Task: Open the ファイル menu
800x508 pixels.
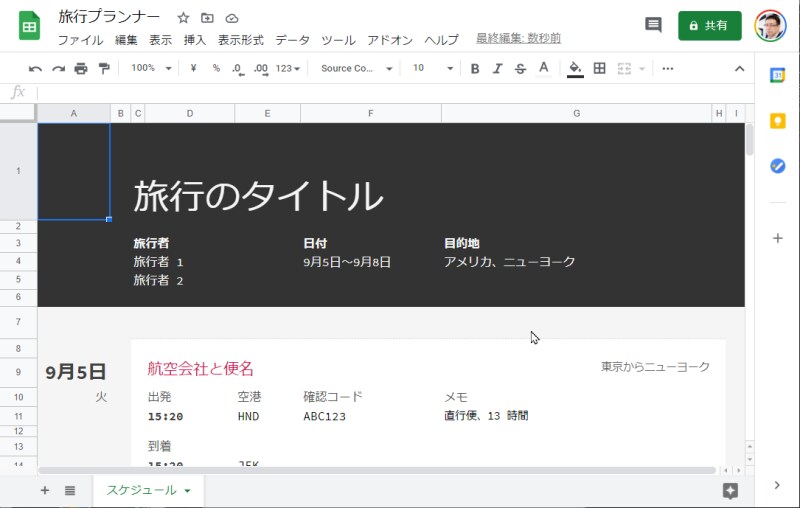Action: click(80, 40)
